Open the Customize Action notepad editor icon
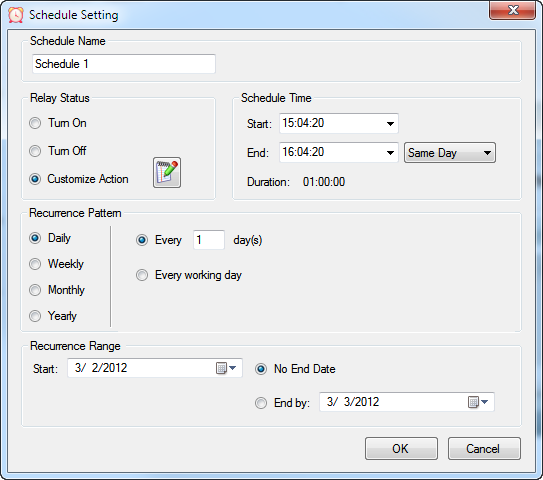Viewport: 543px width, 480px height. [167, 172]
